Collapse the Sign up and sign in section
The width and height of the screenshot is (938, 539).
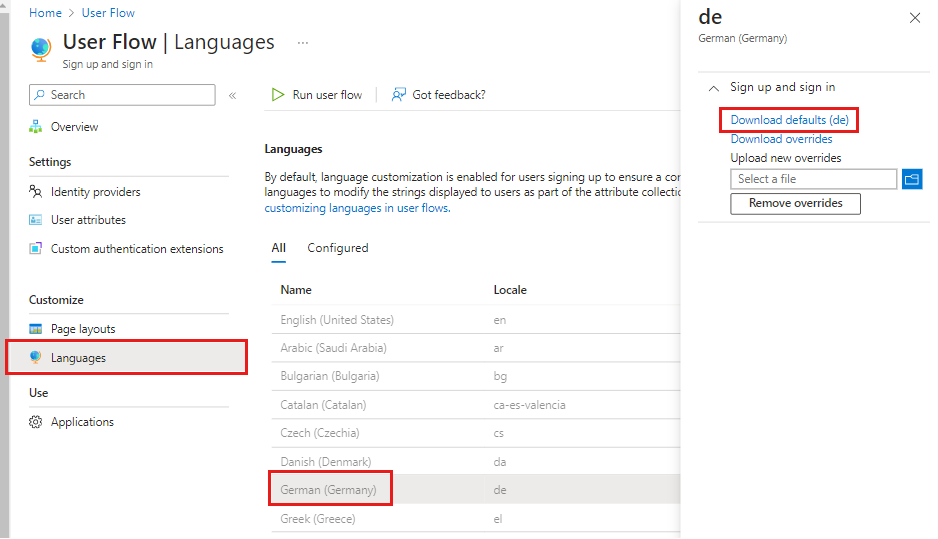pyautogui.click(x=713, y=88)
